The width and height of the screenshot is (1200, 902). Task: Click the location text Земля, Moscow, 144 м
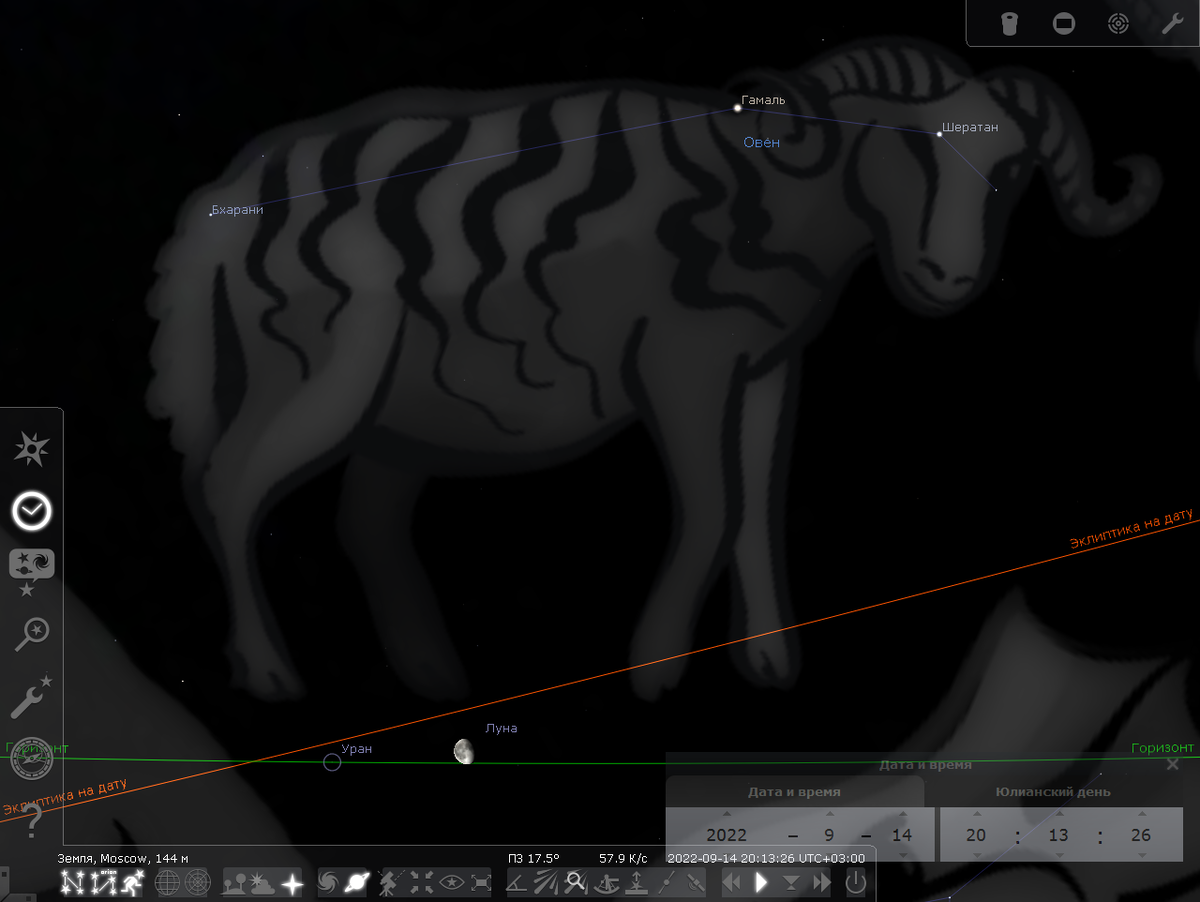[125, 858]
